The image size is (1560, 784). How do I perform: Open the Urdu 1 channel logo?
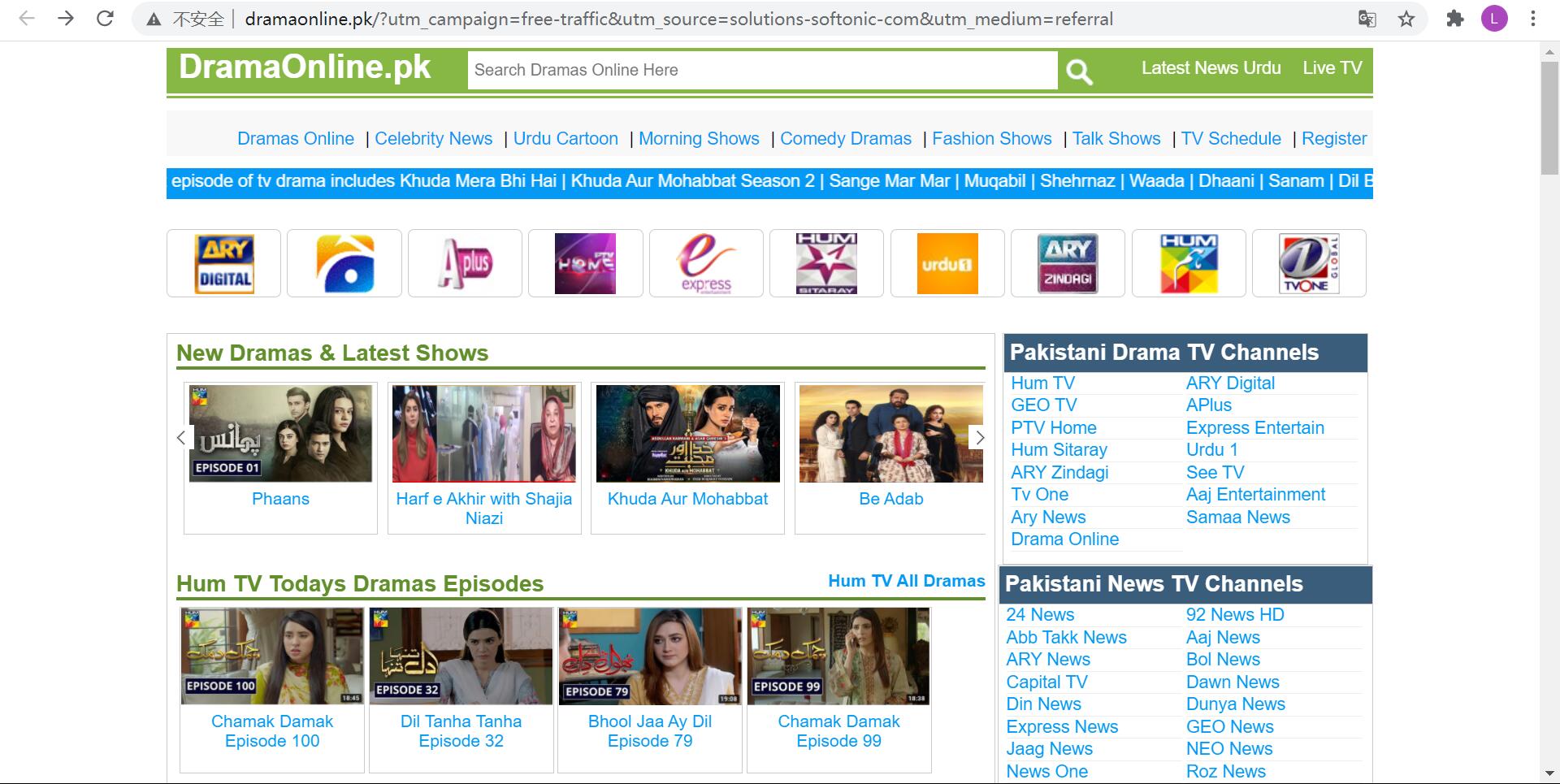tap(947, 262)
